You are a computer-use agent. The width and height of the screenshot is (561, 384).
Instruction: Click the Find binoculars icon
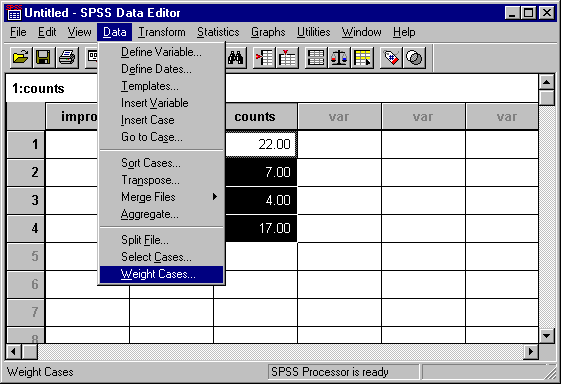236,58
